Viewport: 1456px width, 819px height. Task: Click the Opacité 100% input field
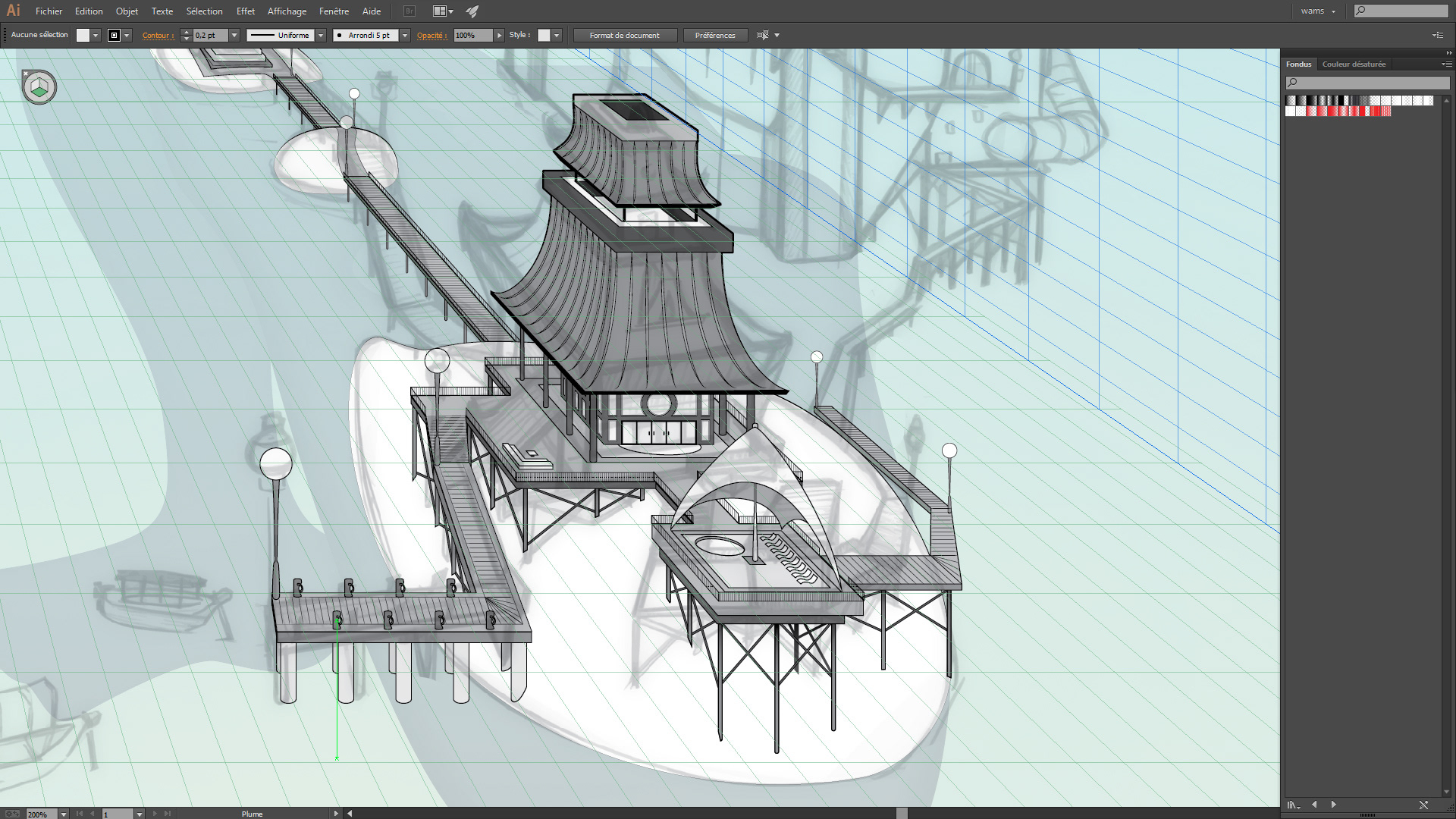(x=472, y=35)
